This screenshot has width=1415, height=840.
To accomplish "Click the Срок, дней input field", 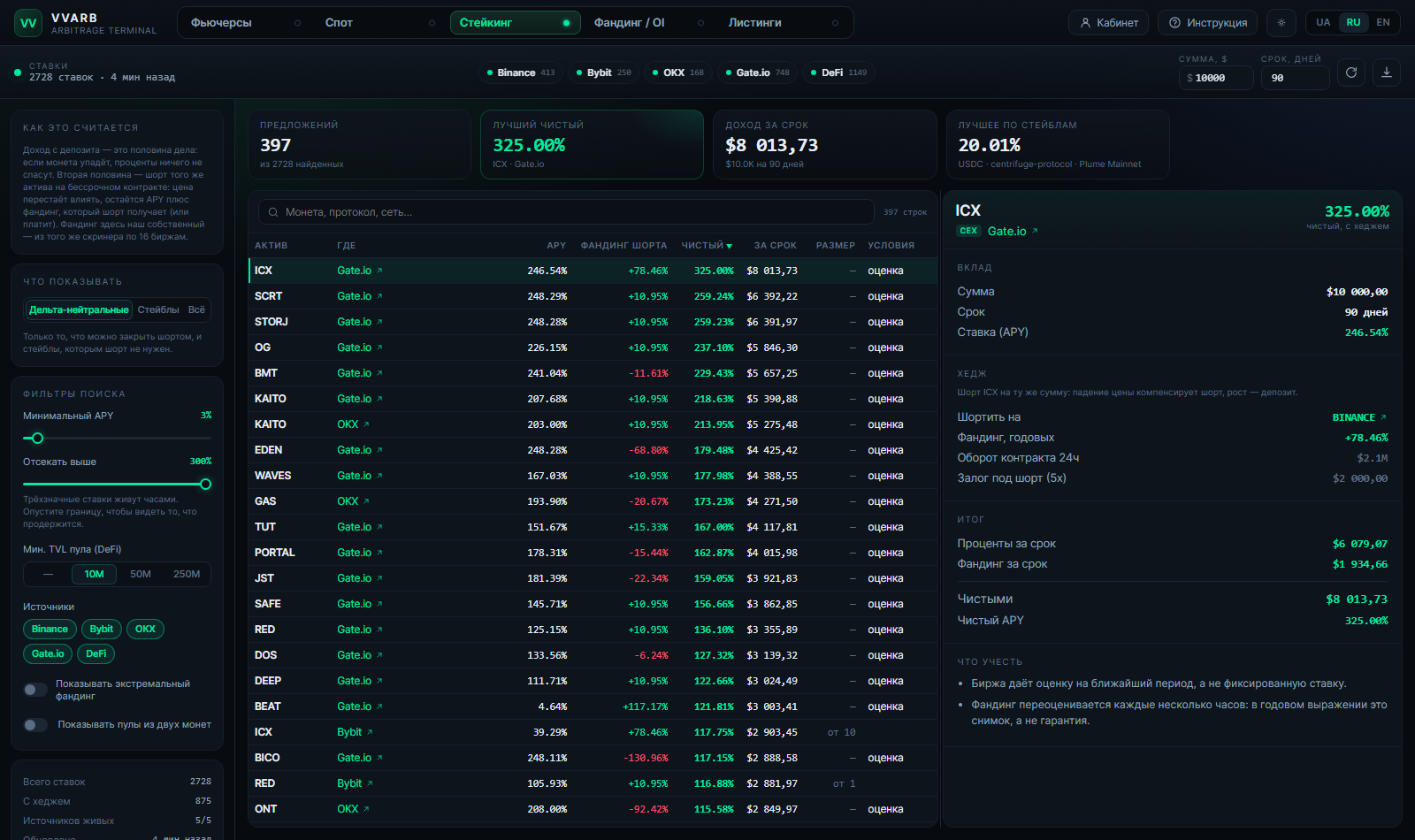I will (1295, 78).
